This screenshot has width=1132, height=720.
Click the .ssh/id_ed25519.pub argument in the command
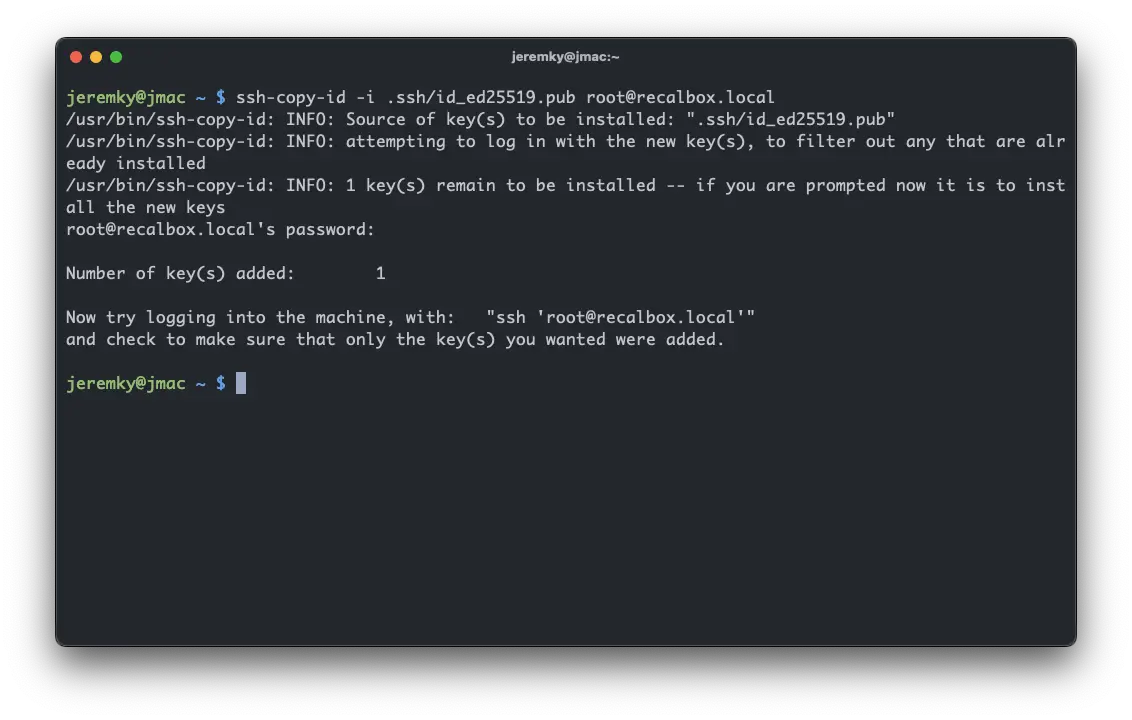click(481, 97)
